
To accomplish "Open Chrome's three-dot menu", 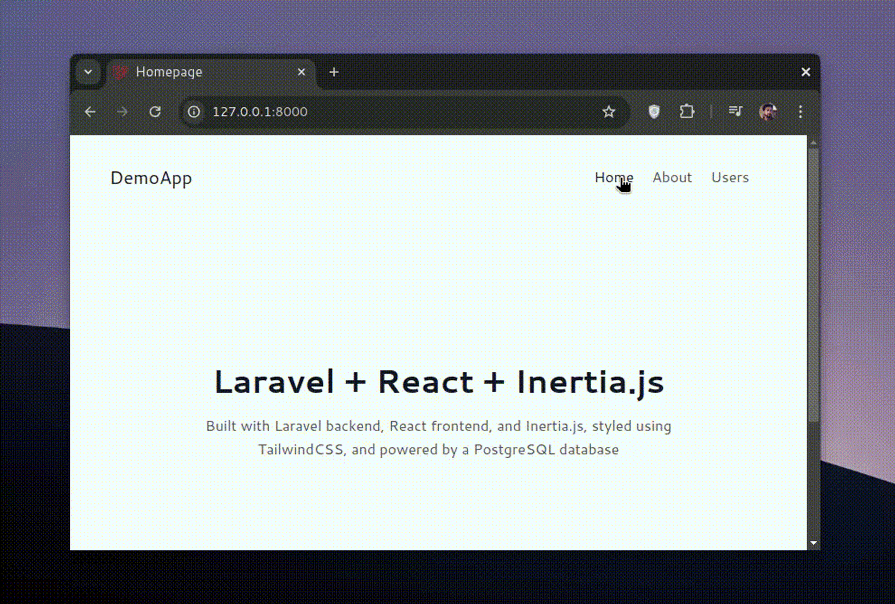I will click(x=800, y=112).
